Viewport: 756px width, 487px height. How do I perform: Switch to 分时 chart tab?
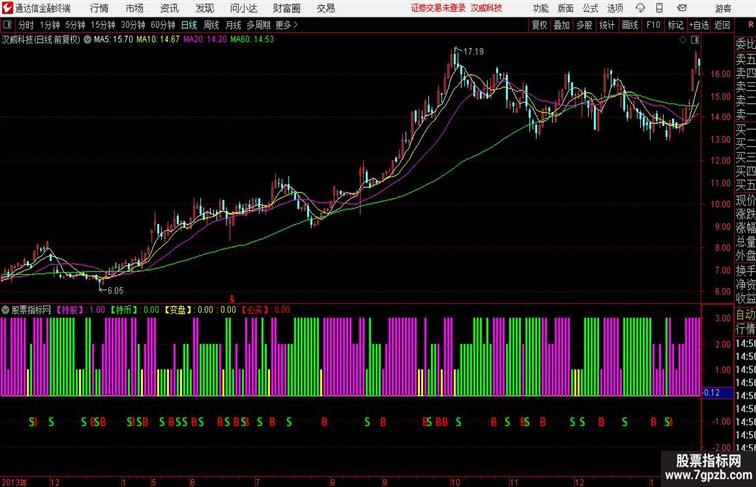26,25
